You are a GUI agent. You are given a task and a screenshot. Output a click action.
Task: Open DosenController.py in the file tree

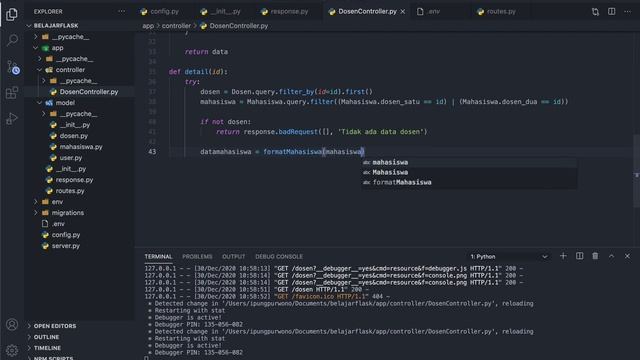(x=89, y=92)
